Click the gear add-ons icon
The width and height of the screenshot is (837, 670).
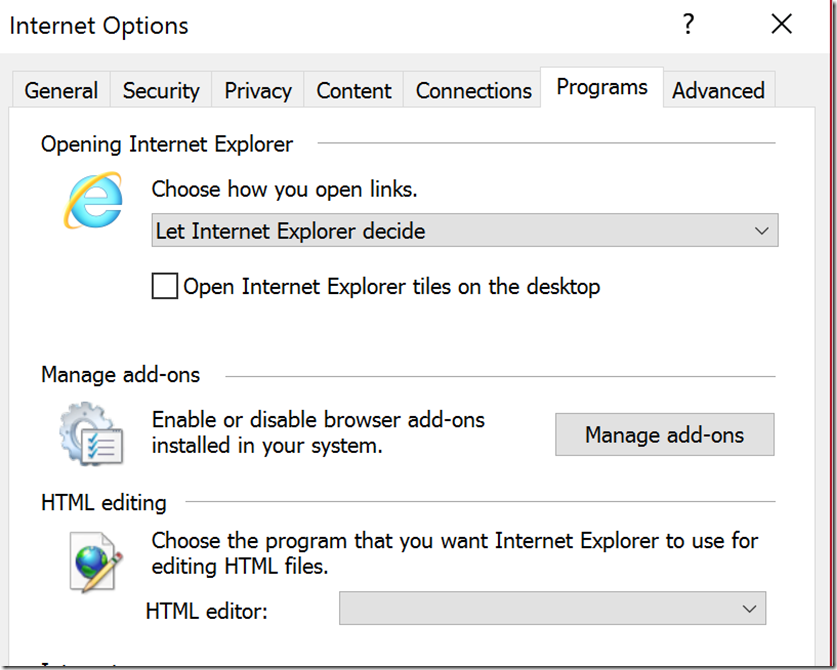point(91,433)
